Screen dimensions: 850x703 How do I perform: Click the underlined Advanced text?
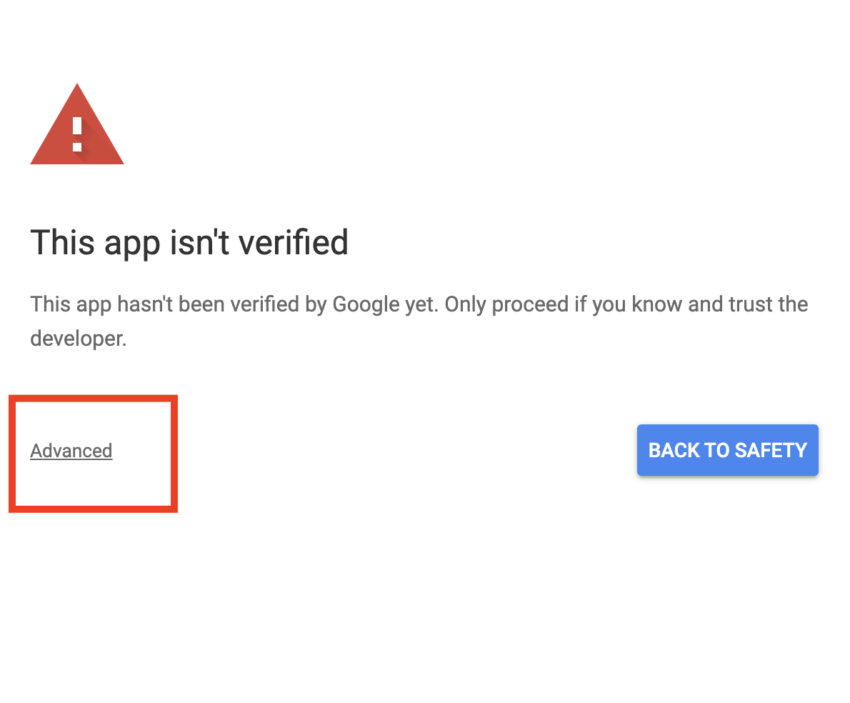tap(71, 451)
